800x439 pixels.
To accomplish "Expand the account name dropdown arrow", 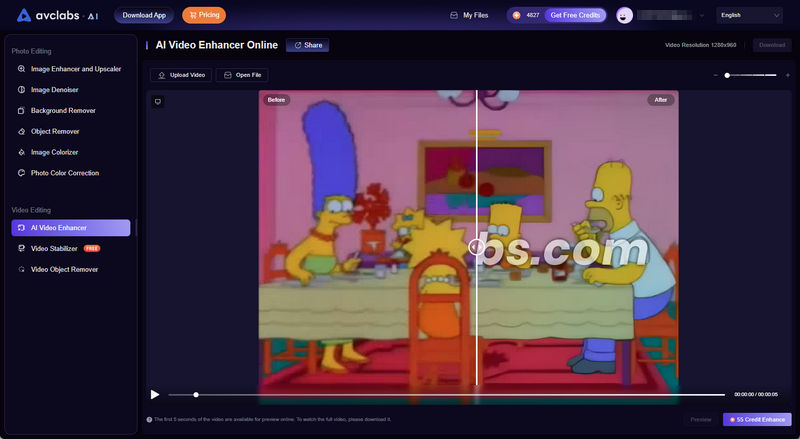I will (702, 16).
